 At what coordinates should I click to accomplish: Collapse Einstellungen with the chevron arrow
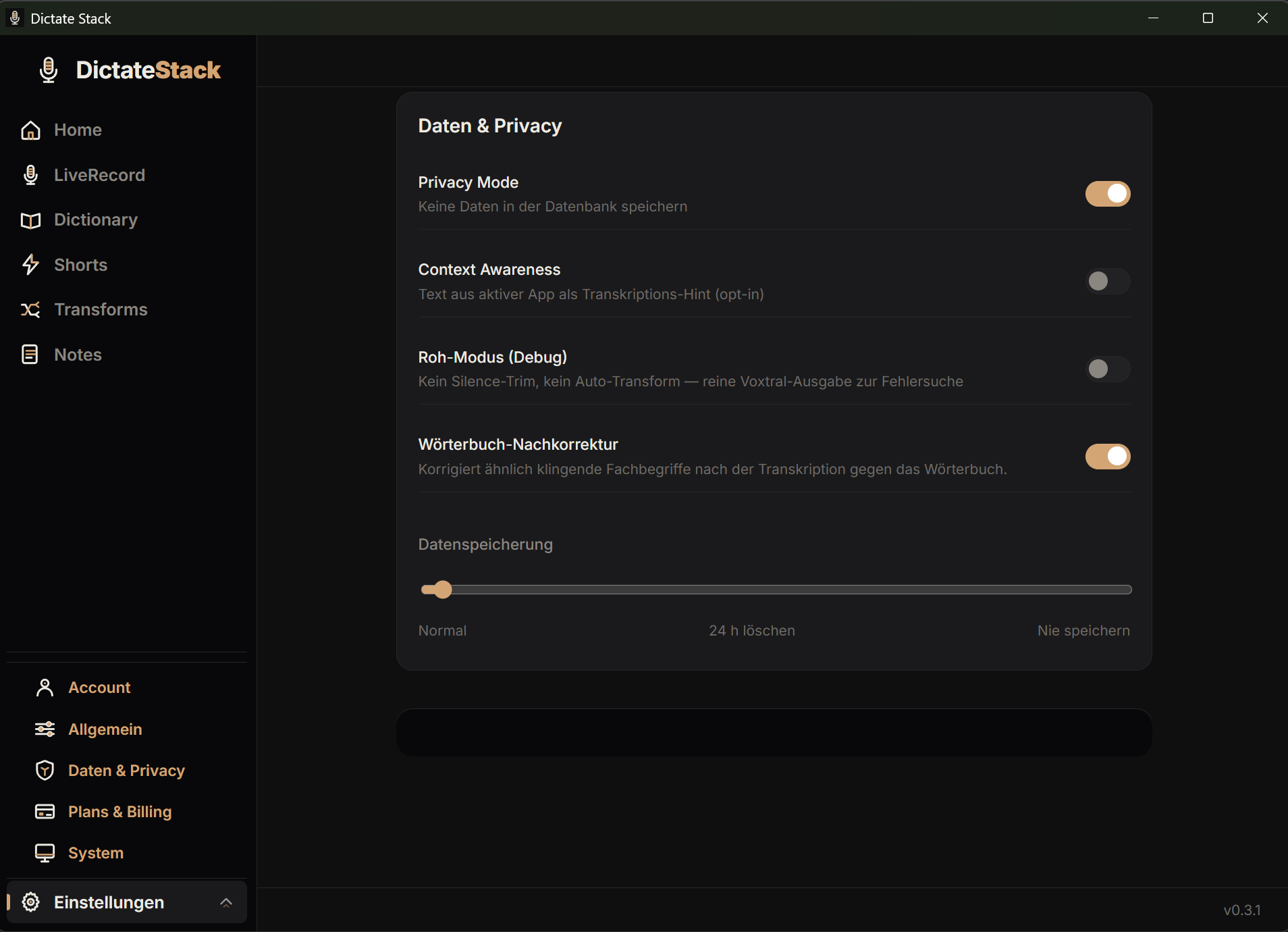(226, 902)
